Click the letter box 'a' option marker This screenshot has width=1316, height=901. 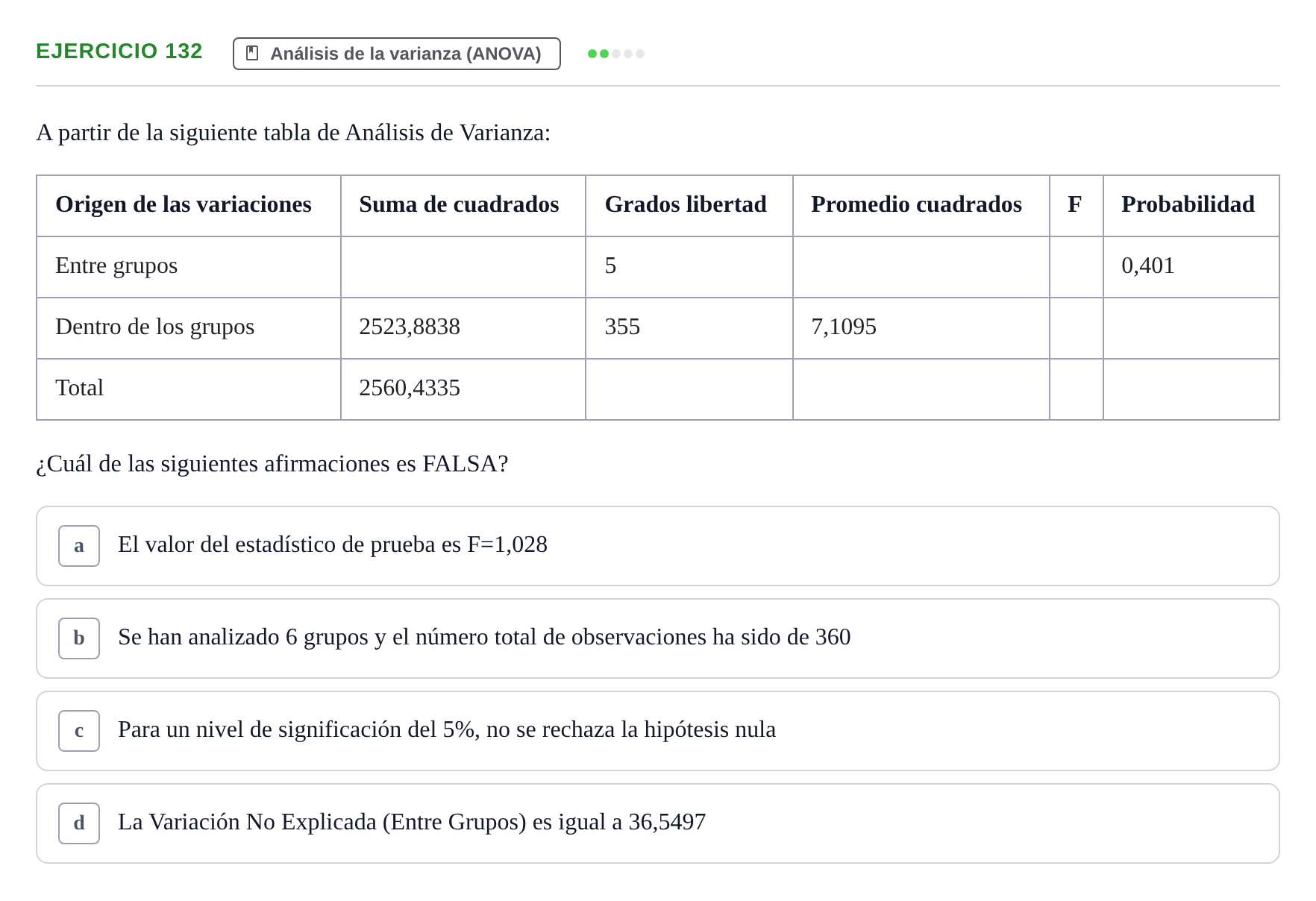[x=79, y=546]
